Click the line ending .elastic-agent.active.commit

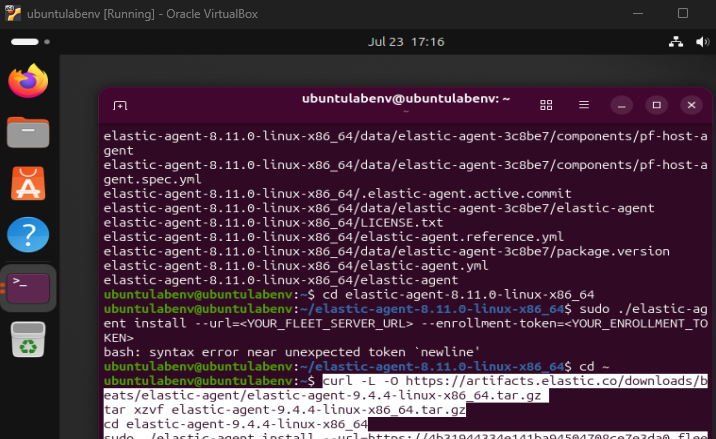point(337,194)
